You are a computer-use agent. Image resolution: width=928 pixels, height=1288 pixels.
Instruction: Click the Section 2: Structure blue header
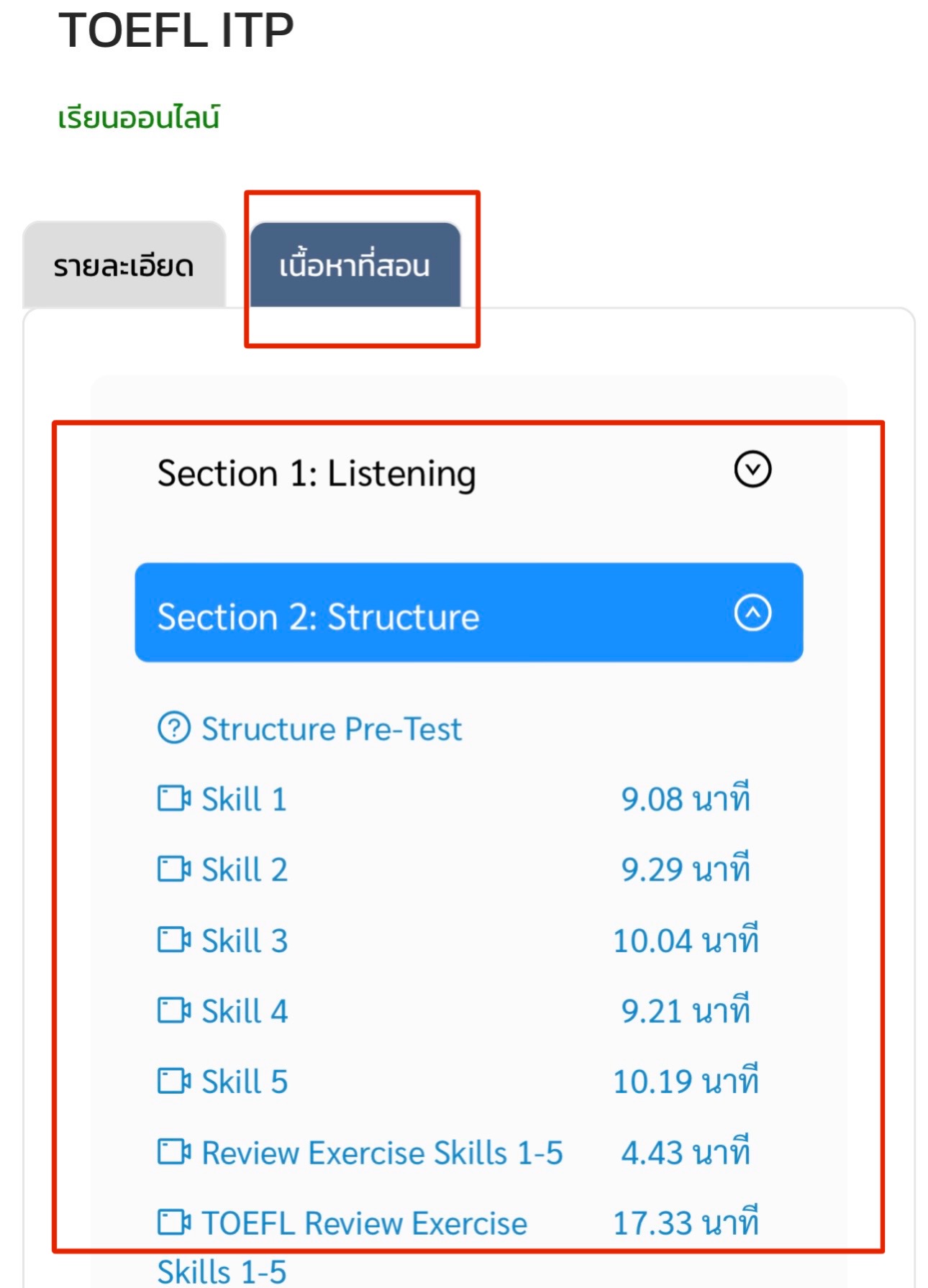pos(469,613)
